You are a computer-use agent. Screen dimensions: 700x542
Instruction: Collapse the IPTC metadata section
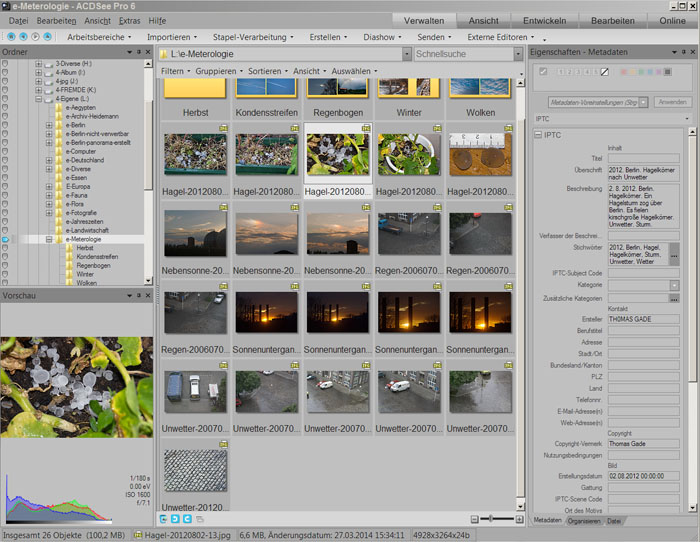537,135
